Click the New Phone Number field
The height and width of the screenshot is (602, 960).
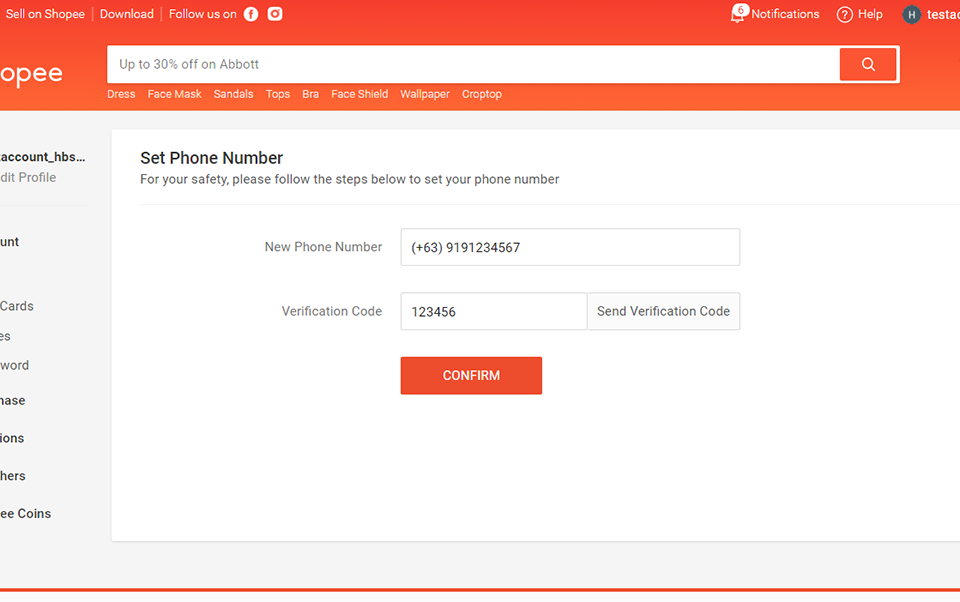570,247
